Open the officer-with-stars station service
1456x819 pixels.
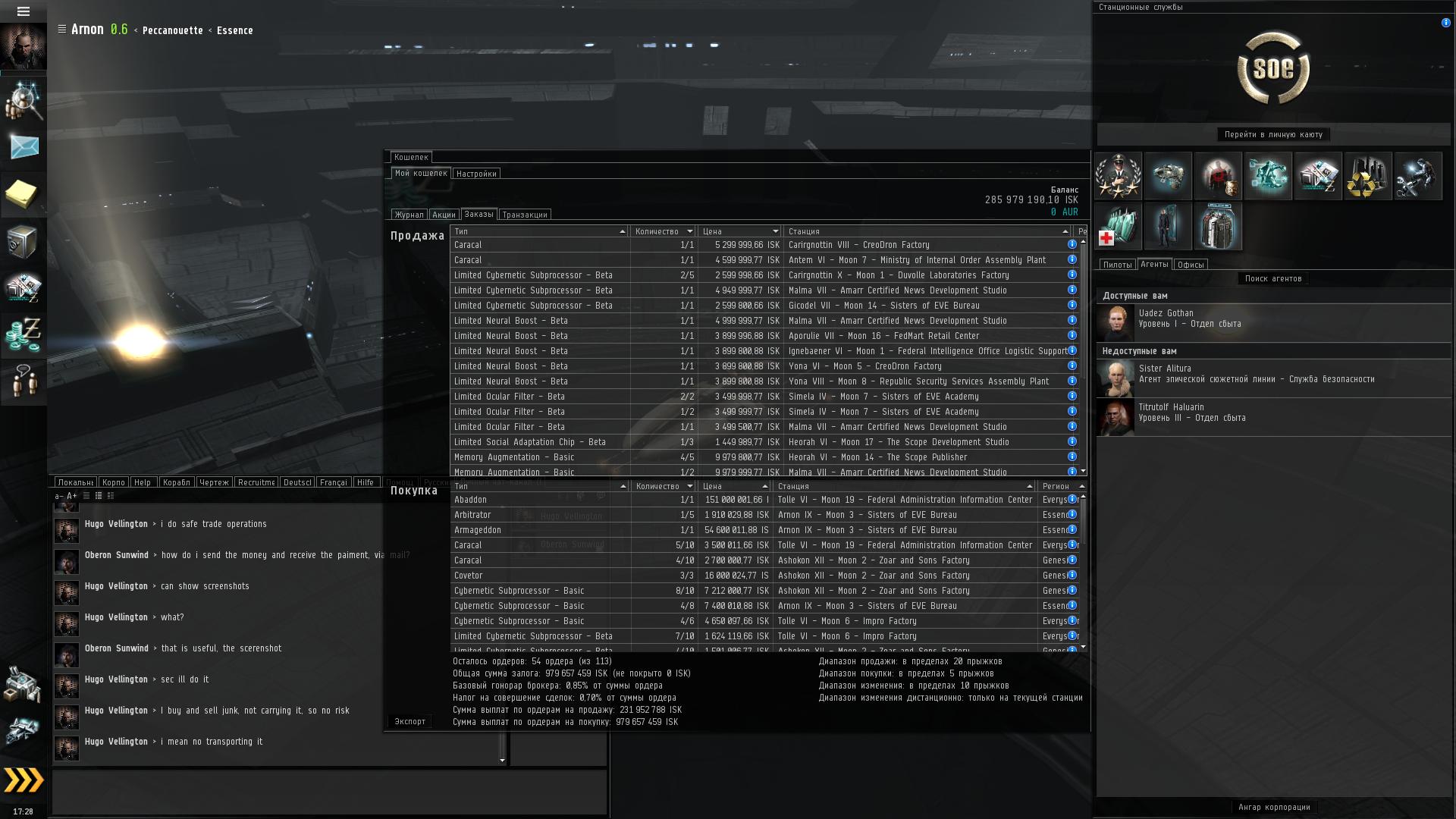[1118, 176]
